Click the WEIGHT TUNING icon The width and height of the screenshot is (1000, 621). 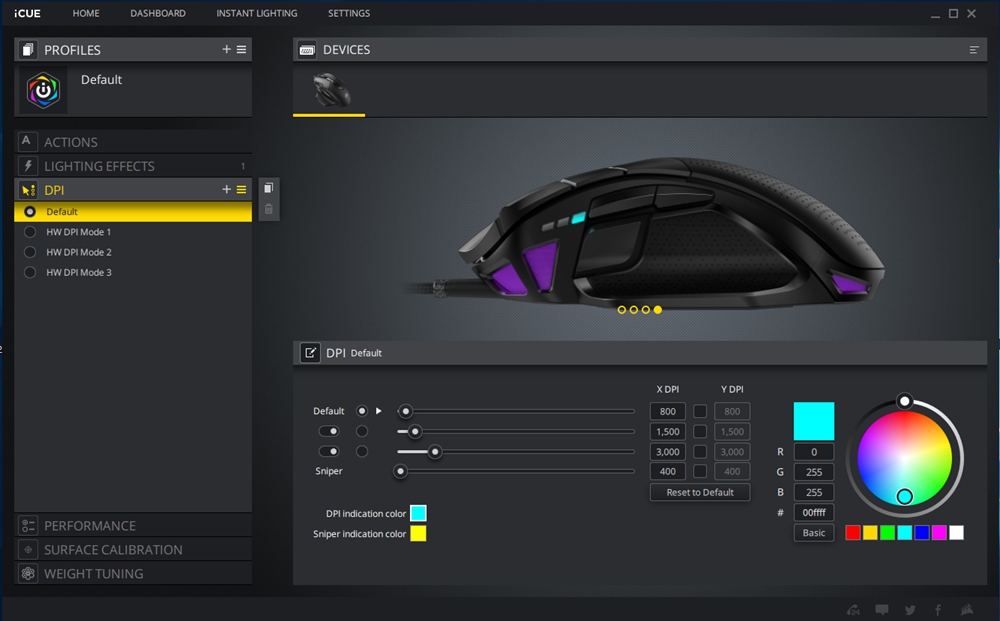coord(27,573)
